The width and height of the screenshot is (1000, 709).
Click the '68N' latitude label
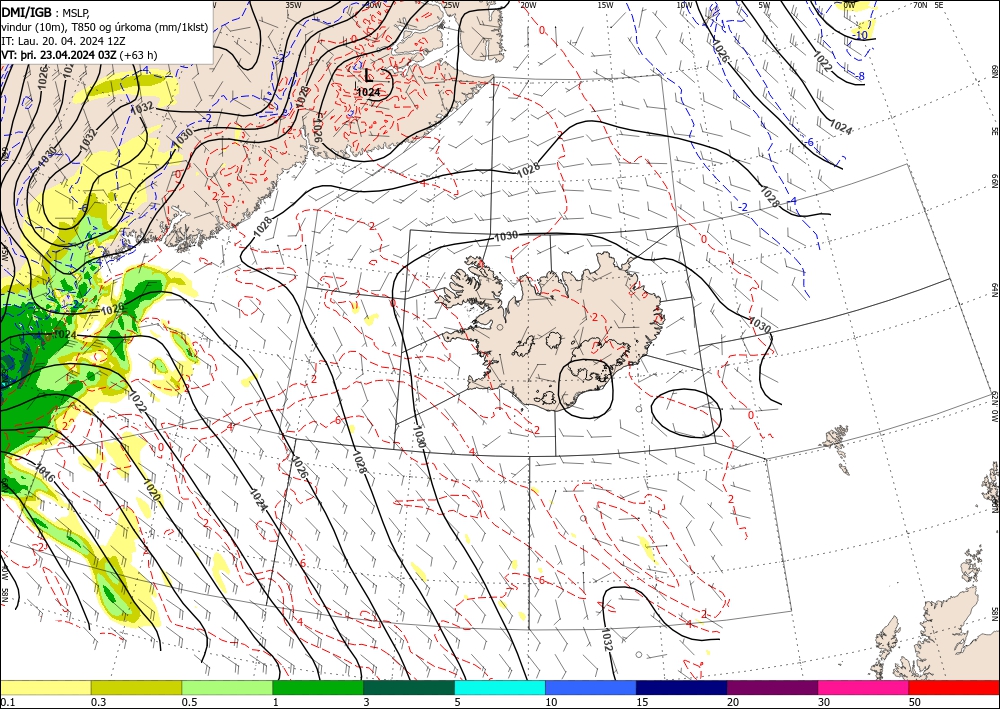click(x=994, y=71)
